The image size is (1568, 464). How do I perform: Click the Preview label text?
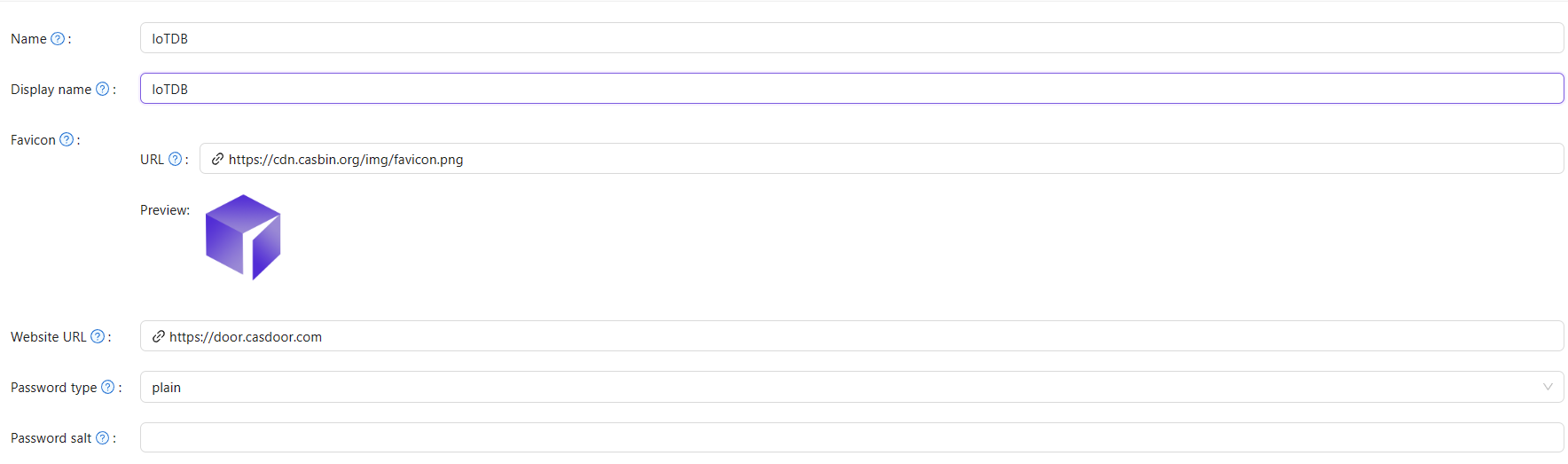click(165, 210)
